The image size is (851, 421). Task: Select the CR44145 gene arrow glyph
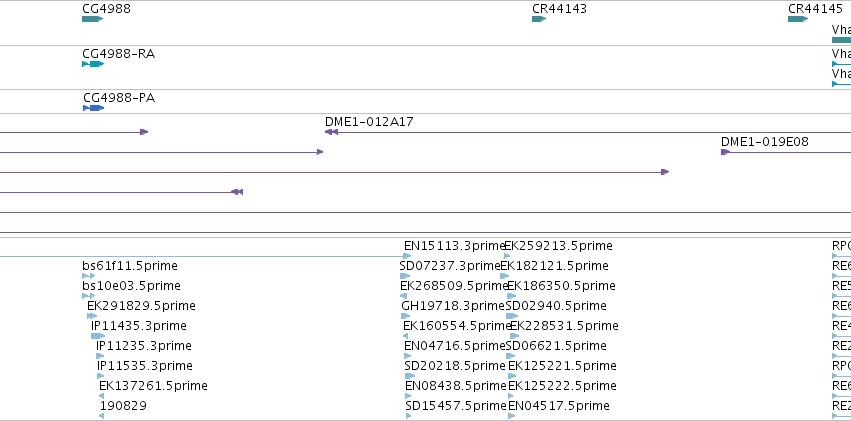tap(798, 19)
